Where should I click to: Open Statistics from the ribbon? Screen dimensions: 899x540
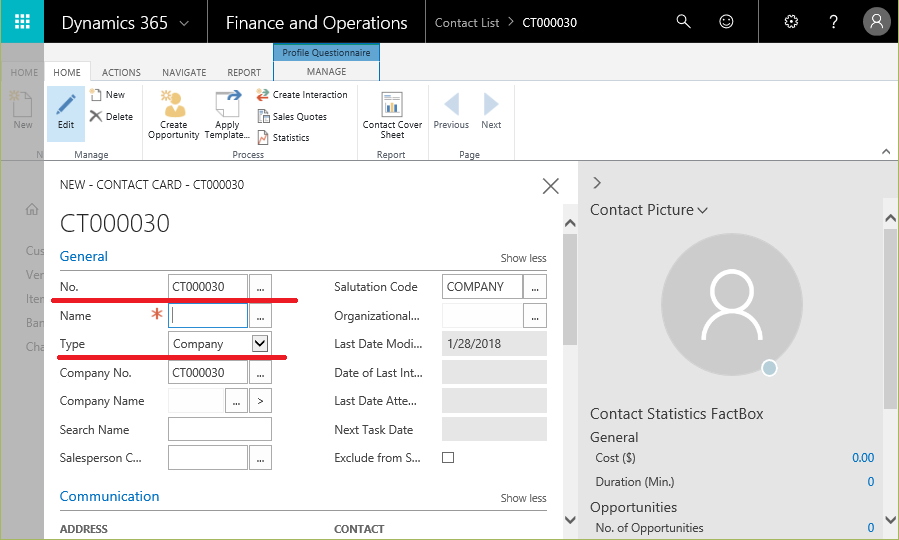(x=283, y=138)
